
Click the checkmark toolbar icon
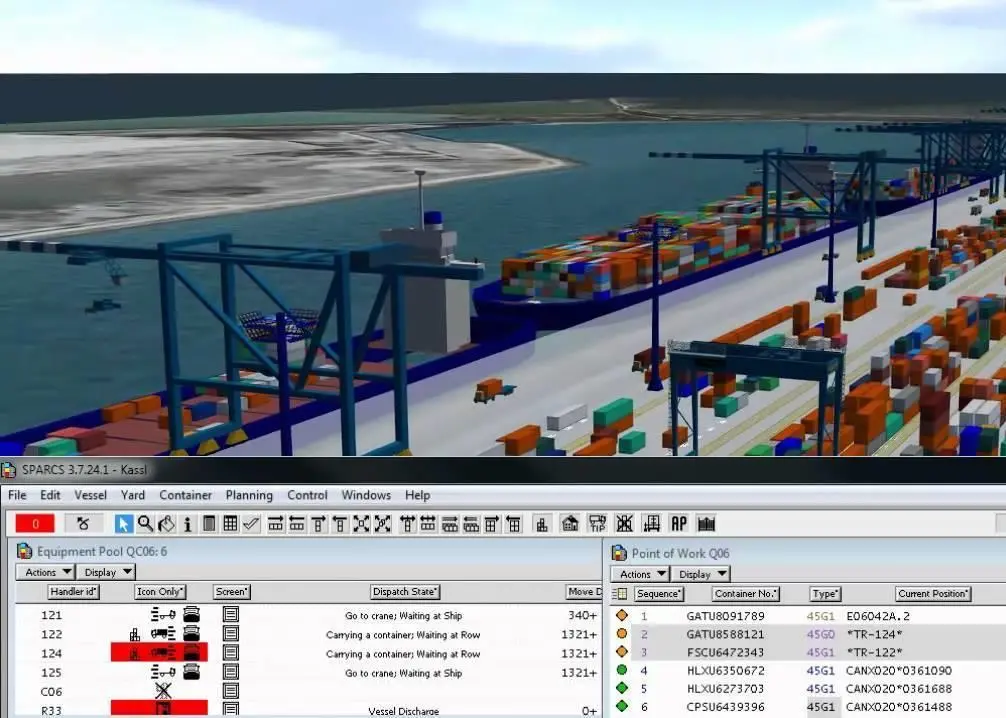(x=252, y=524)
